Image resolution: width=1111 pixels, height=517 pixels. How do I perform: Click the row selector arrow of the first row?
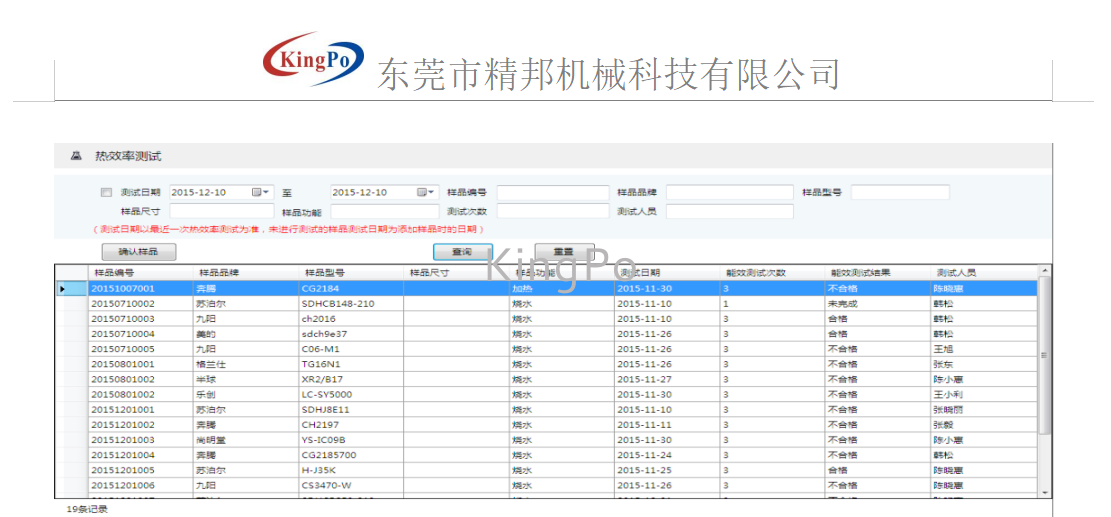pyautogui.click(x=72, y=288)
